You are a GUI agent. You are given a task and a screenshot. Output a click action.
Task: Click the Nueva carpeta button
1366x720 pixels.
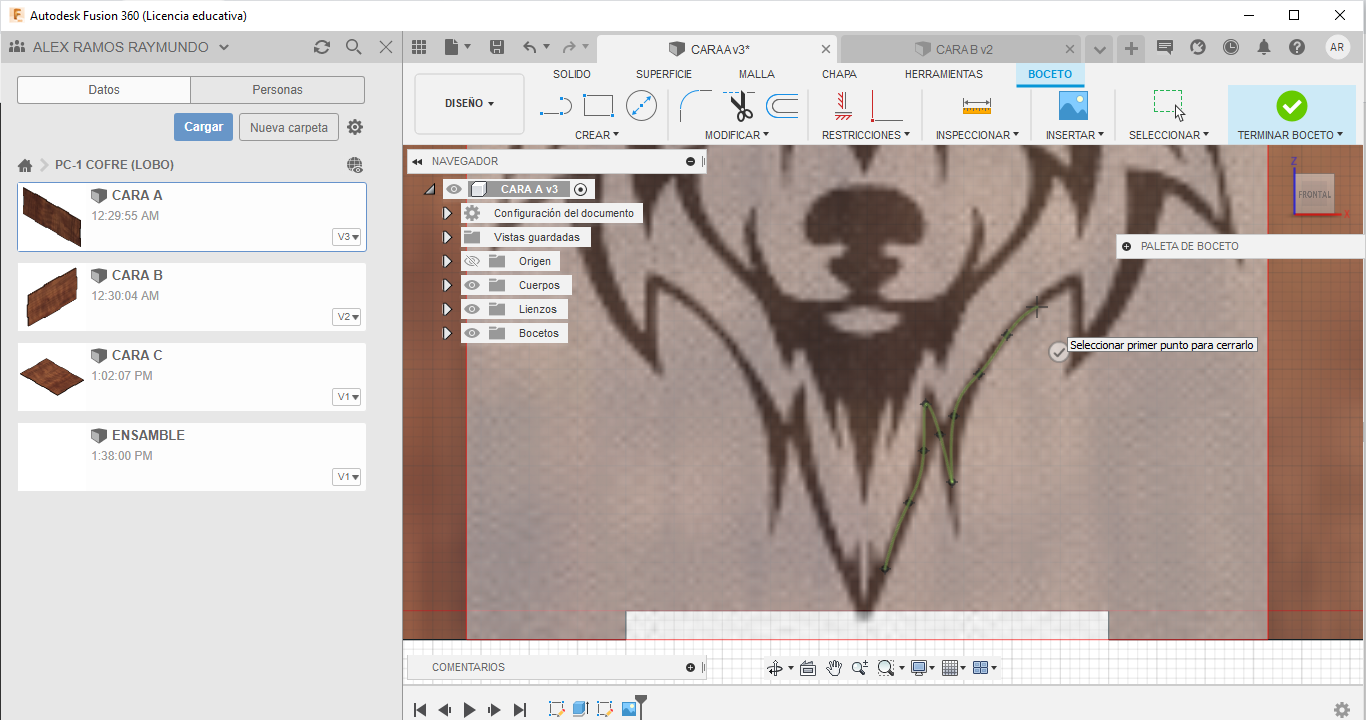tap(289, 127)
